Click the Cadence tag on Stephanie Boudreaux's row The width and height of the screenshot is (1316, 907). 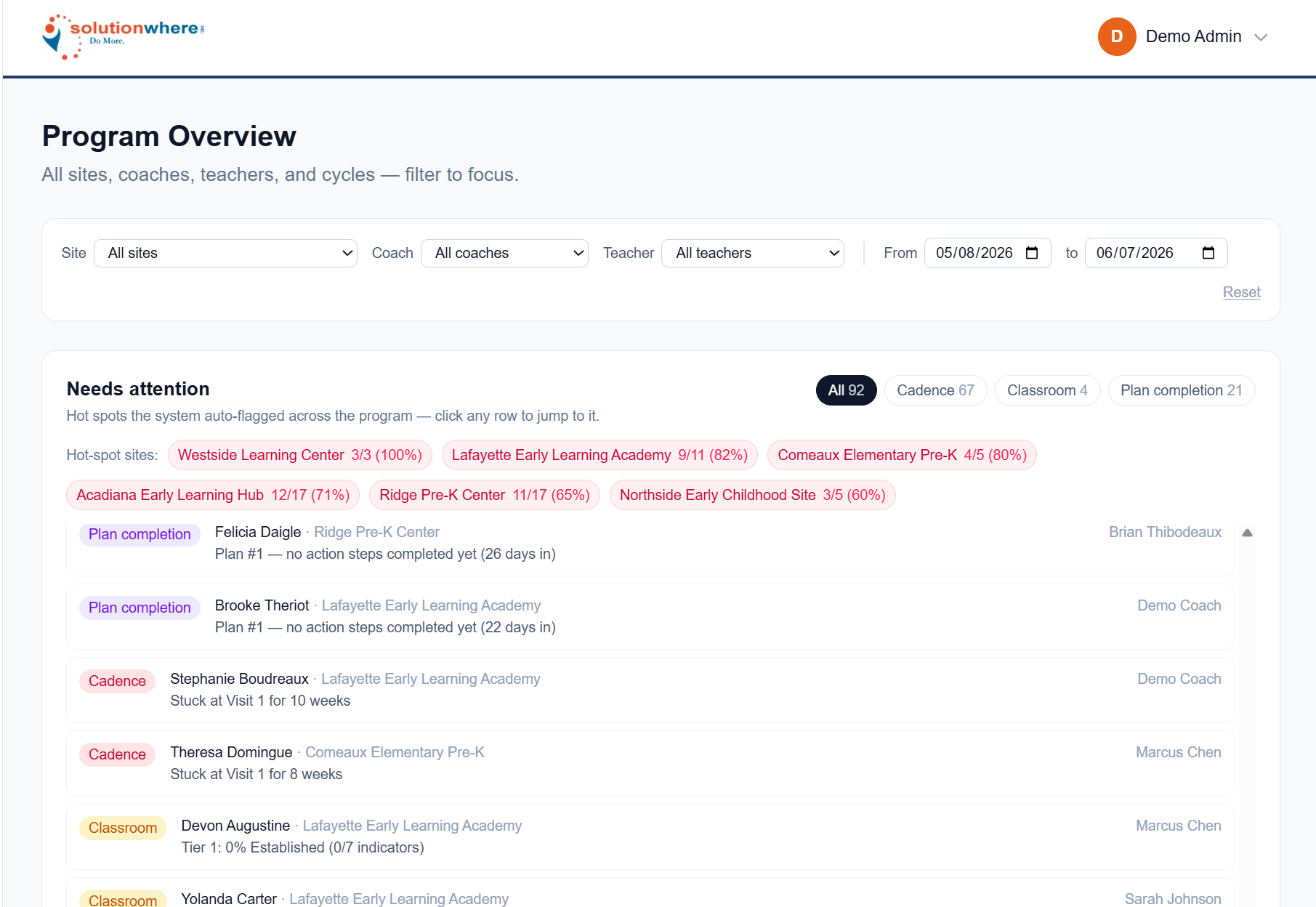pos(117,681)
